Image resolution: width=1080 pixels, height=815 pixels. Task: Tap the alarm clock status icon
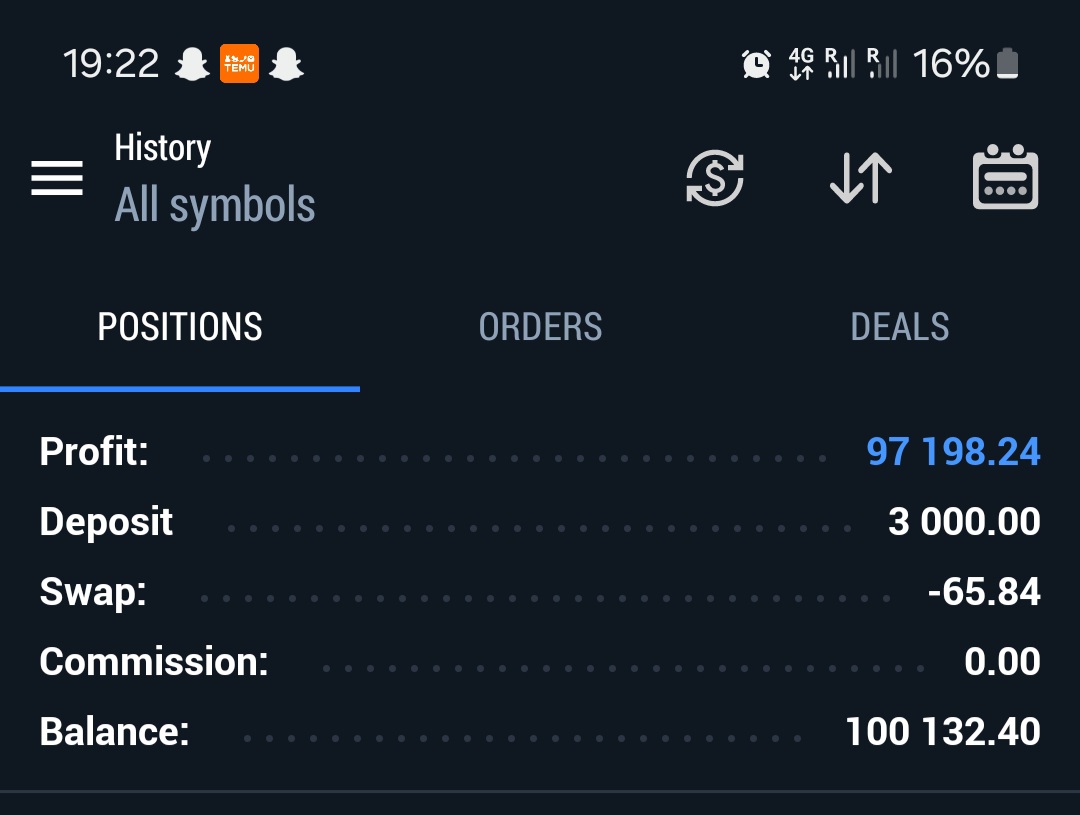pyautogui.click(x=756, y=65)
